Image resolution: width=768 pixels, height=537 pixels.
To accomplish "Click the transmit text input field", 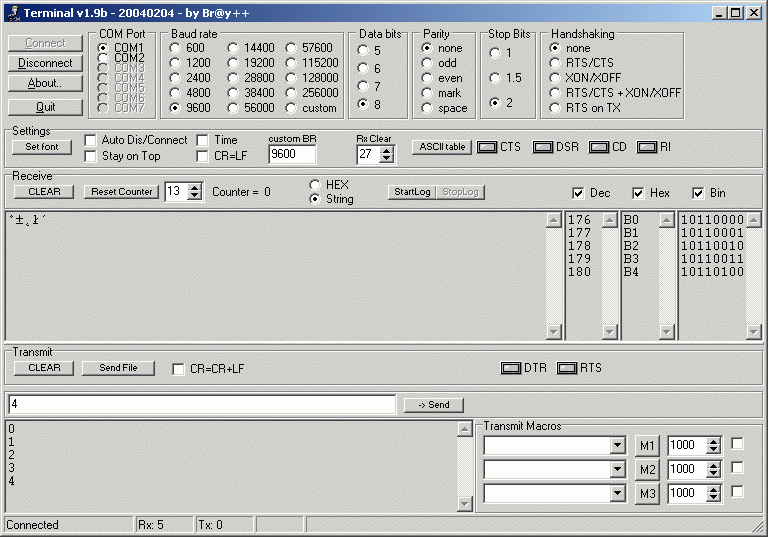I will point(200,405).
